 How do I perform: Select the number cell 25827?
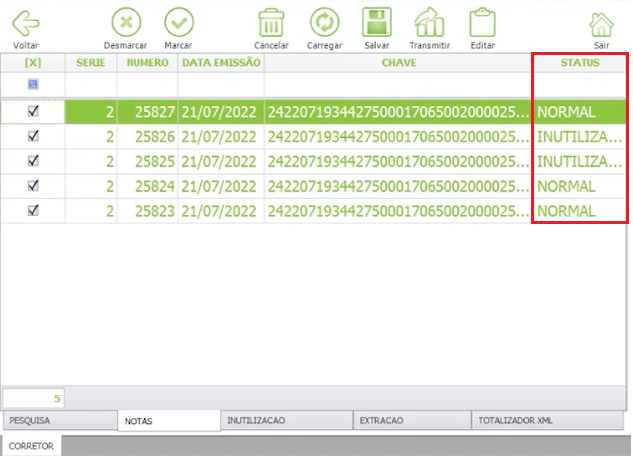(x=147, y=112)
